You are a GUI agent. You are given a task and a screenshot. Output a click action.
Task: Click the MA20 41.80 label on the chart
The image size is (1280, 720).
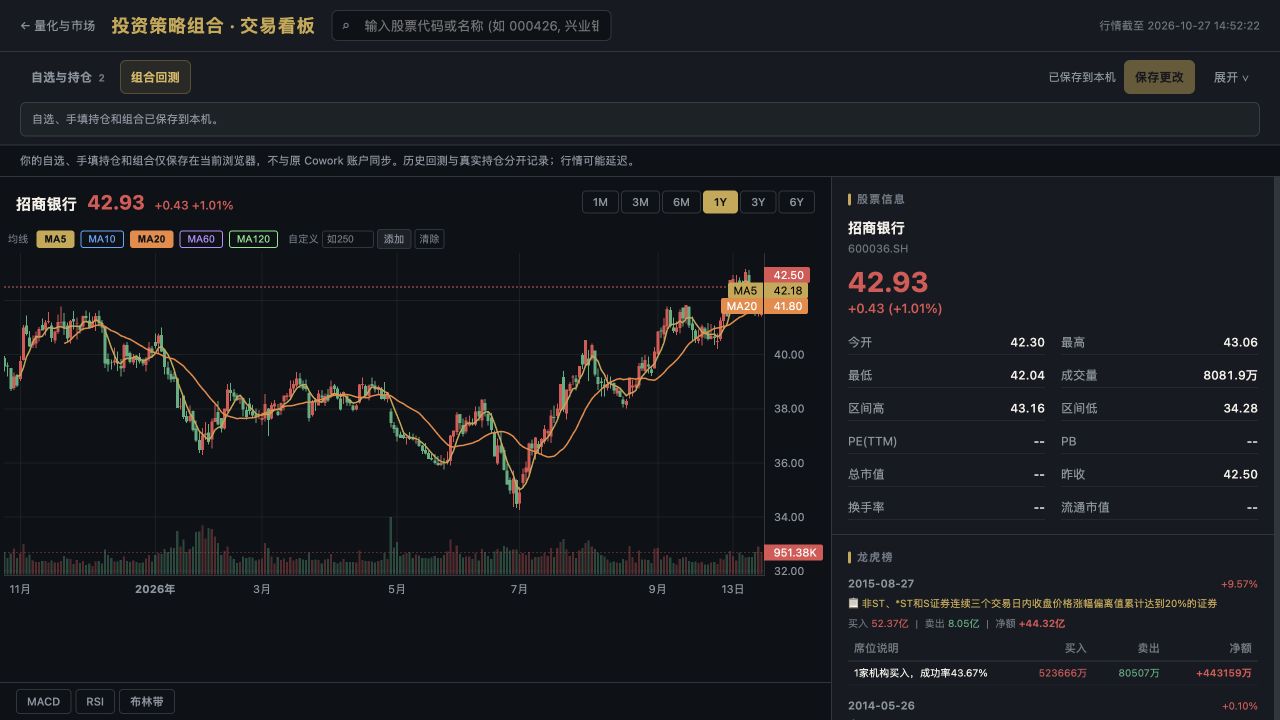[764, 306]
